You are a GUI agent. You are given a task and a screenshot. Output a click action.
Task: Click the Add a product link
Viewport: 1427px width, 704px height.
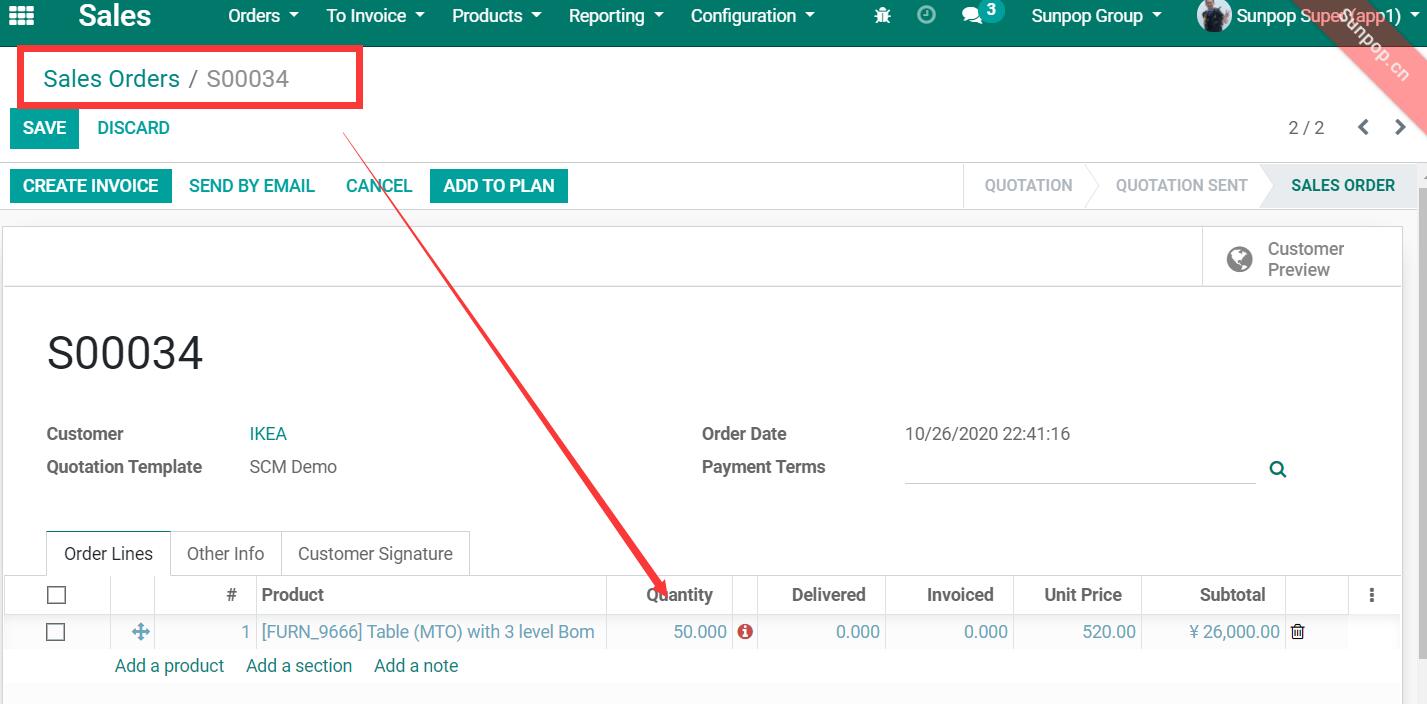[x=169, y=666]
